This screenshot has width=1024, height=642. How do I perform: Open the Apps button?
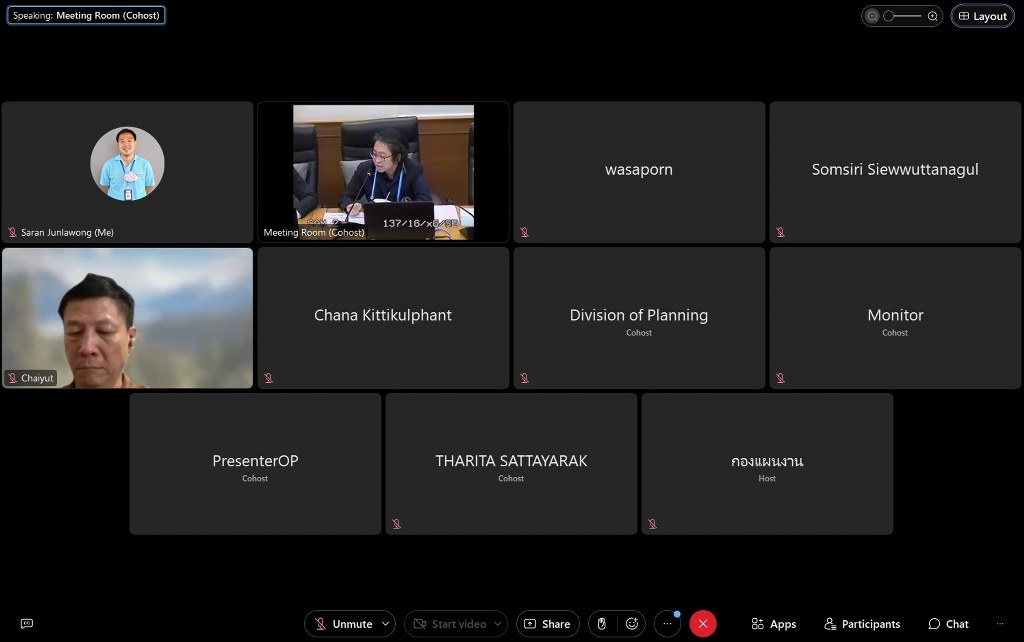[x=774, y=624]
